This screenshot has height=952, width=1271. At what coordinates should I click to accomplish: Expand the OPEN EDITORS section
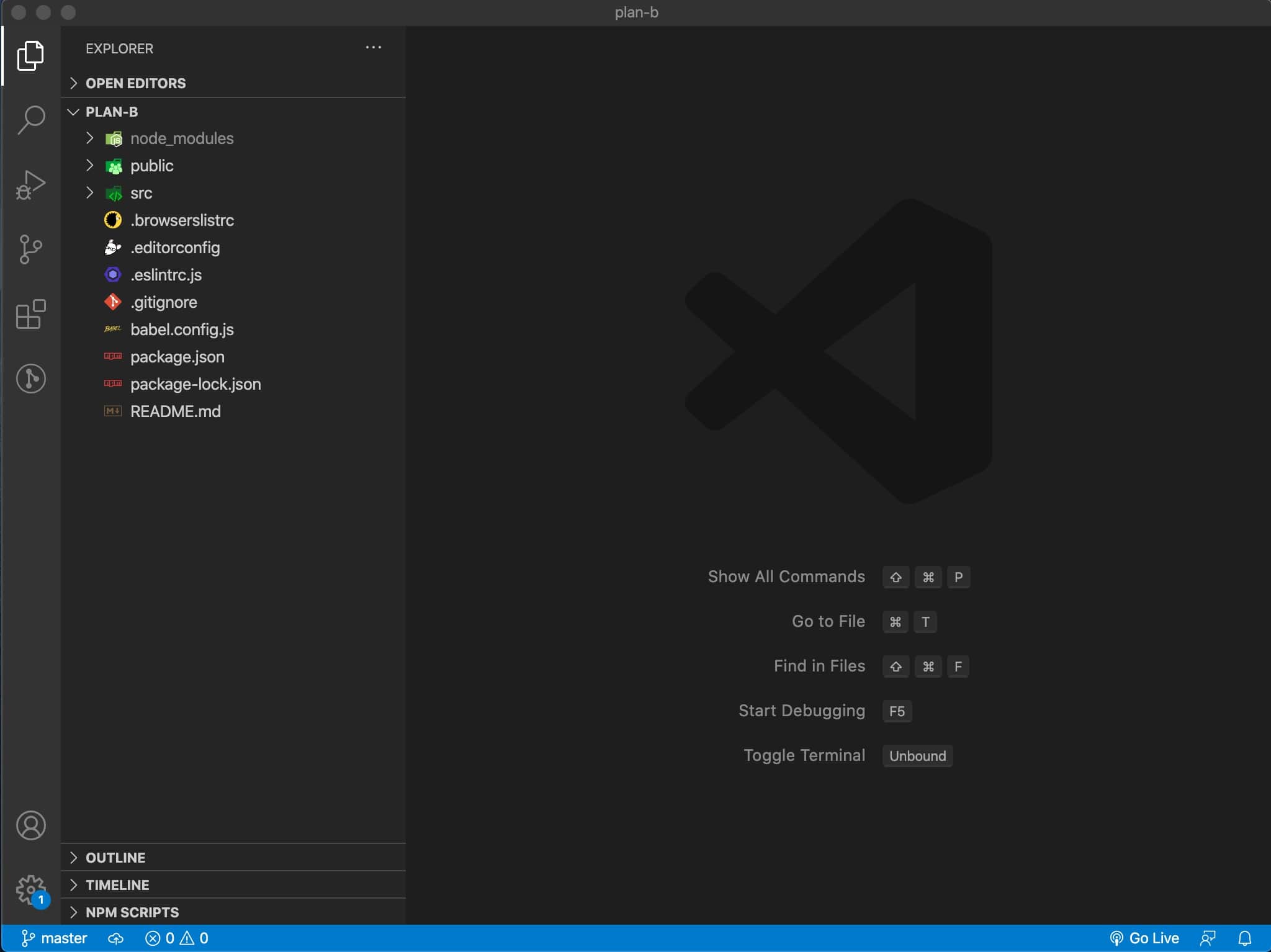135,83
